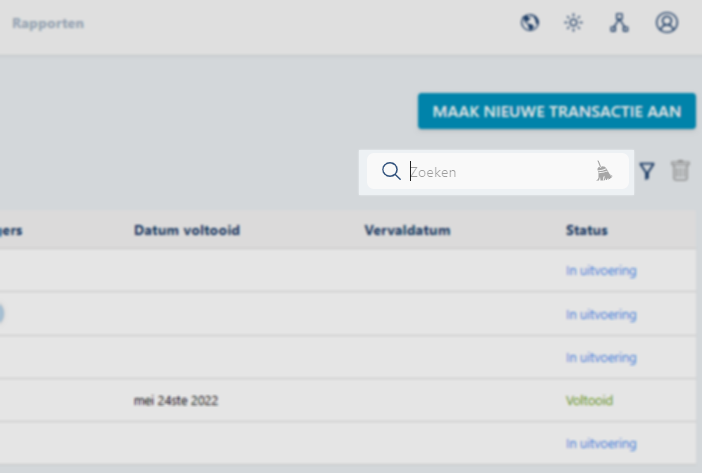The image size is (702, 473).
Task: Clear the search with broom icon
Action: (x=604, y=171)
